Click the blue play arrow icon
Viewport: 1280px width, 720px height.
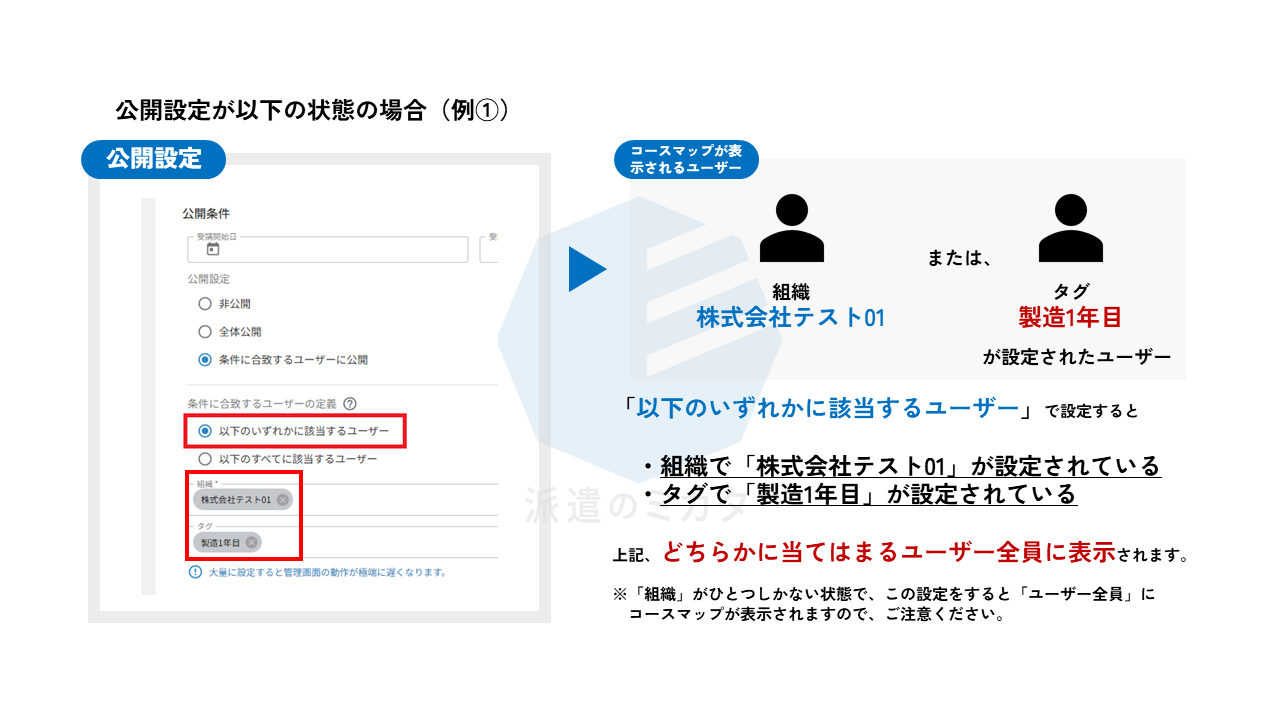coord(587,269)
